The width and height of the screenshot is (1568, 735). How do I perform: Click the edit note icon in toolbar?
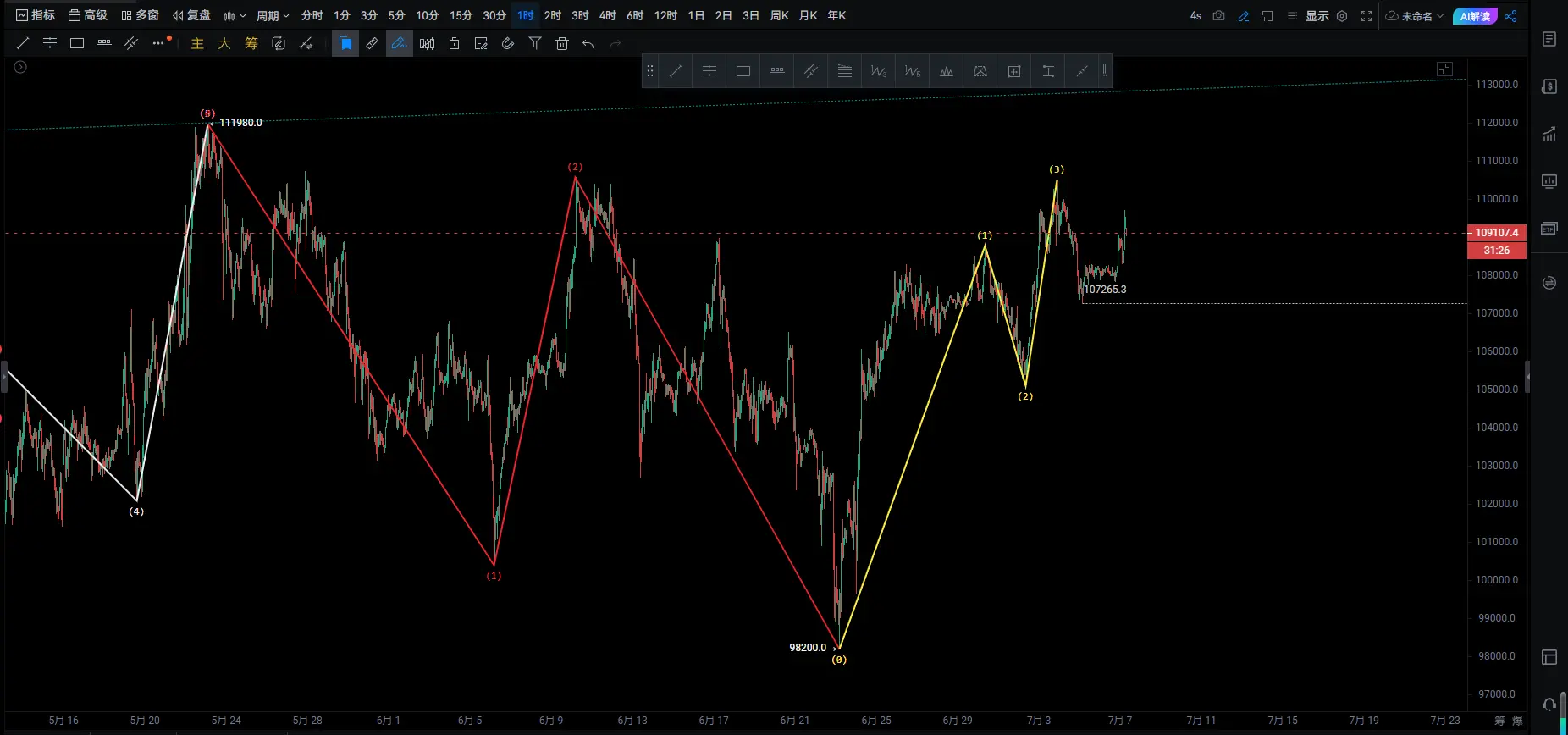click(x=481, y=43)
